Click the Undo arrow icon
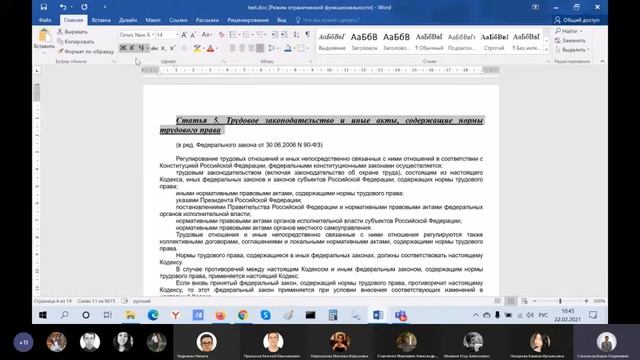The height and width of the screenshot is (360, 640). (x=62, y=7)
